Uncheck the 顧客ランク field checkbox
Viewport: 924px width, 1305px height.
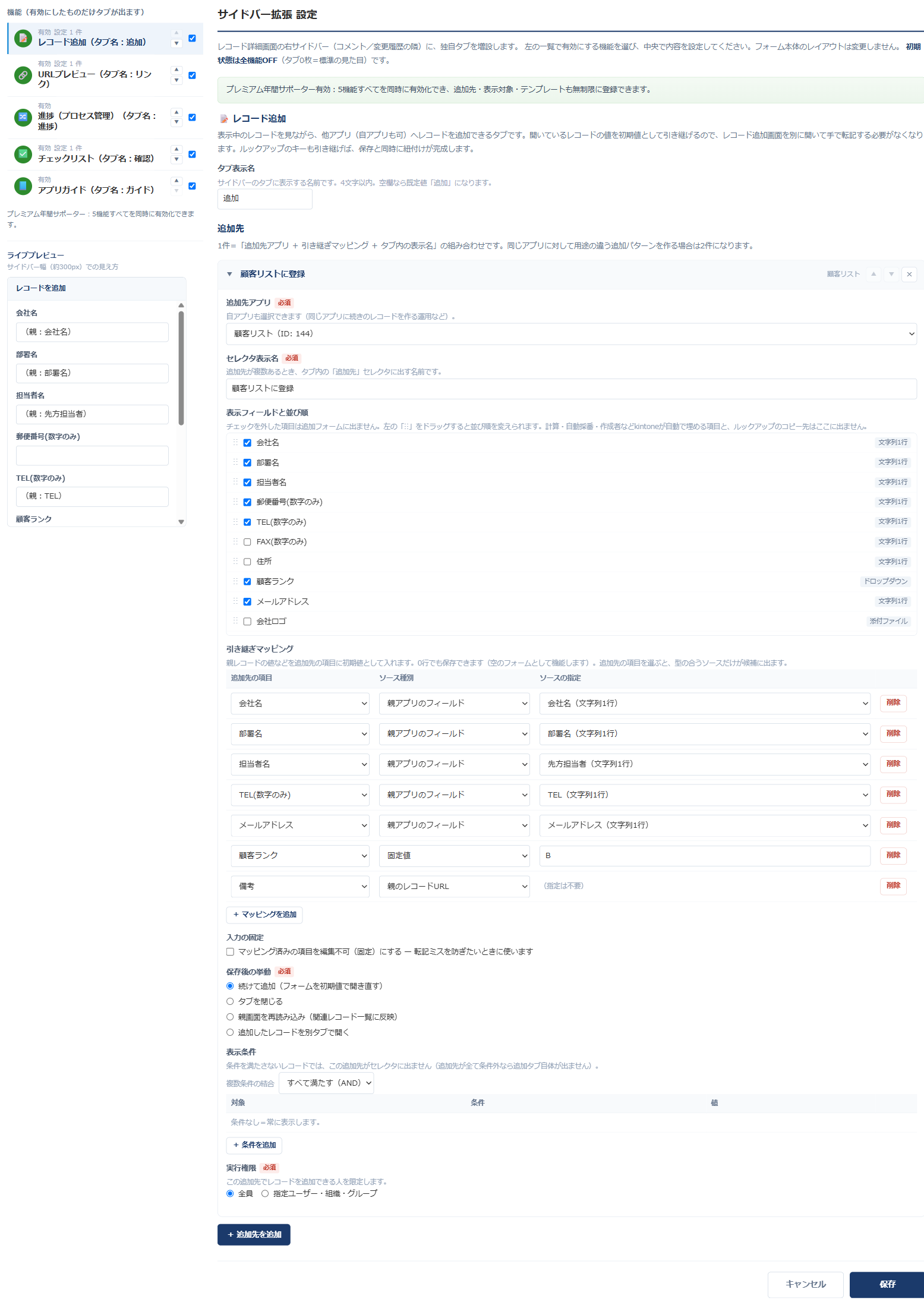point(247,581)
